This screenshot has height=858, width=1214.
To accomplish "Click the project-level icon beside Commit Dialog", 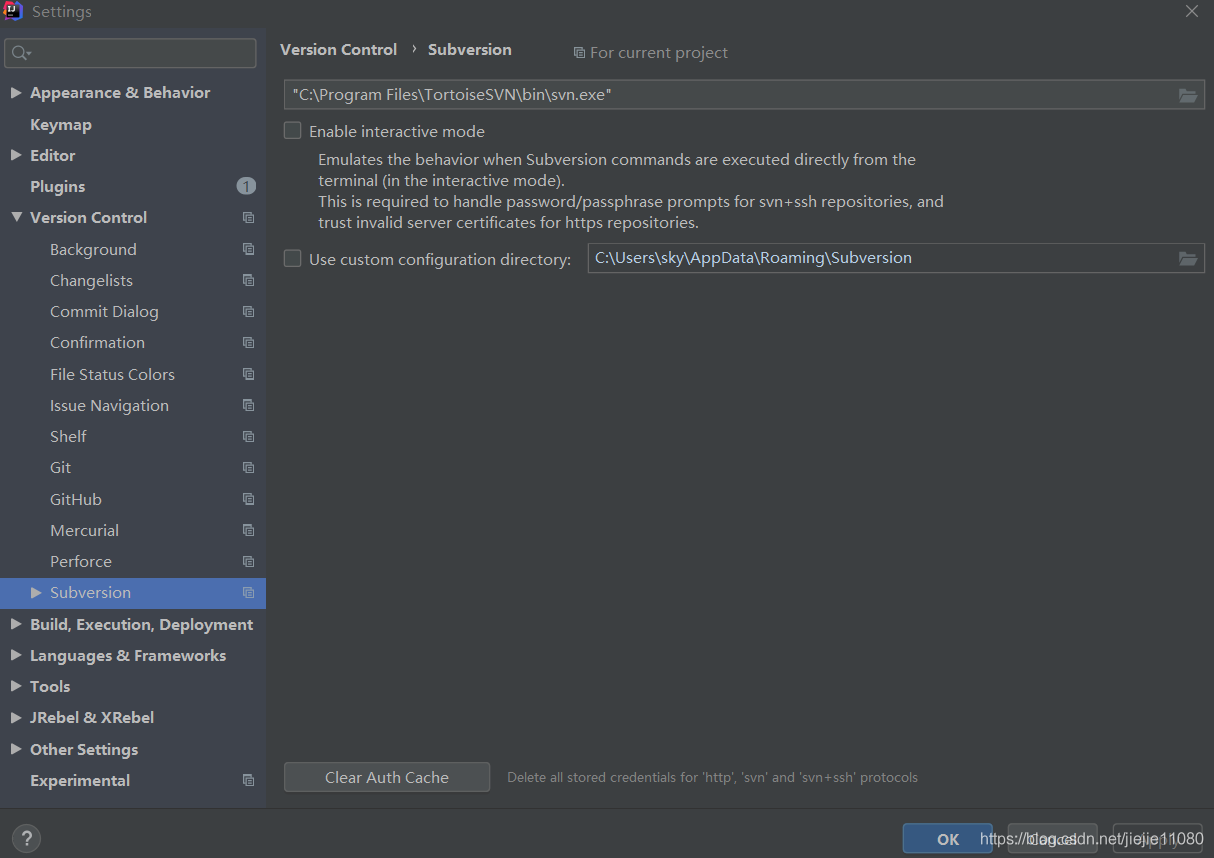I will (x=248, y=312).
